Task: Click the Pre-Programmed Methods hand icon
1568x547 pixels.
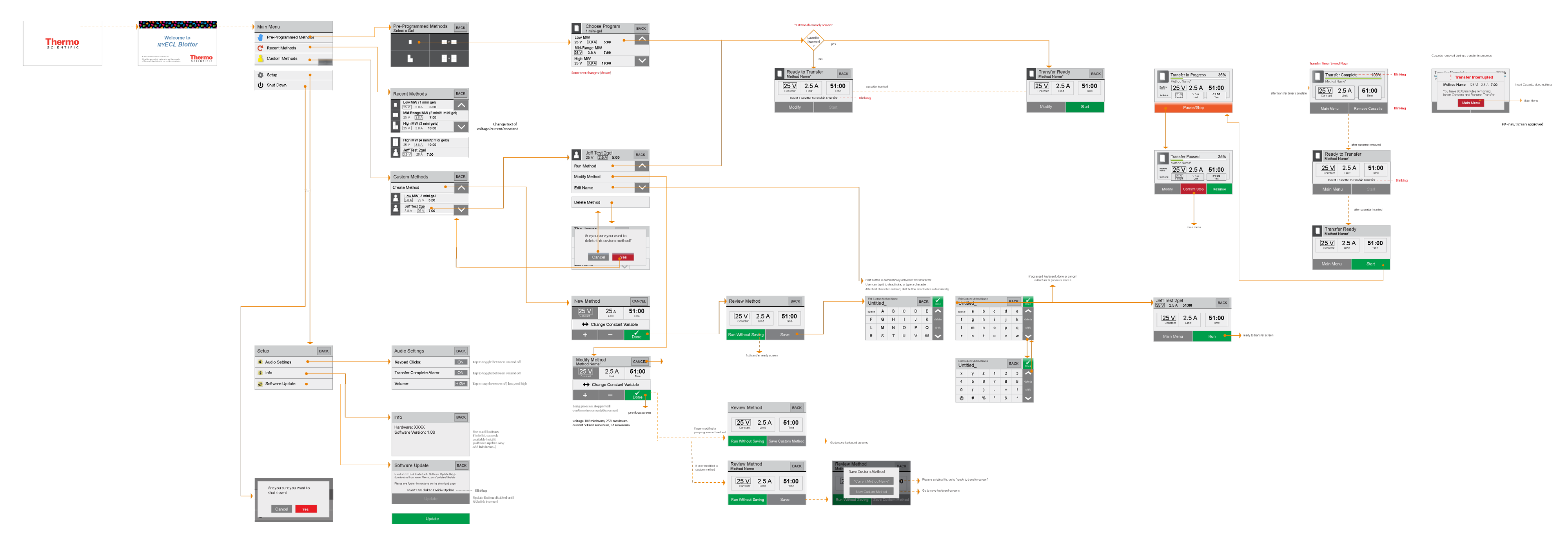Action: tap(261, 37)
